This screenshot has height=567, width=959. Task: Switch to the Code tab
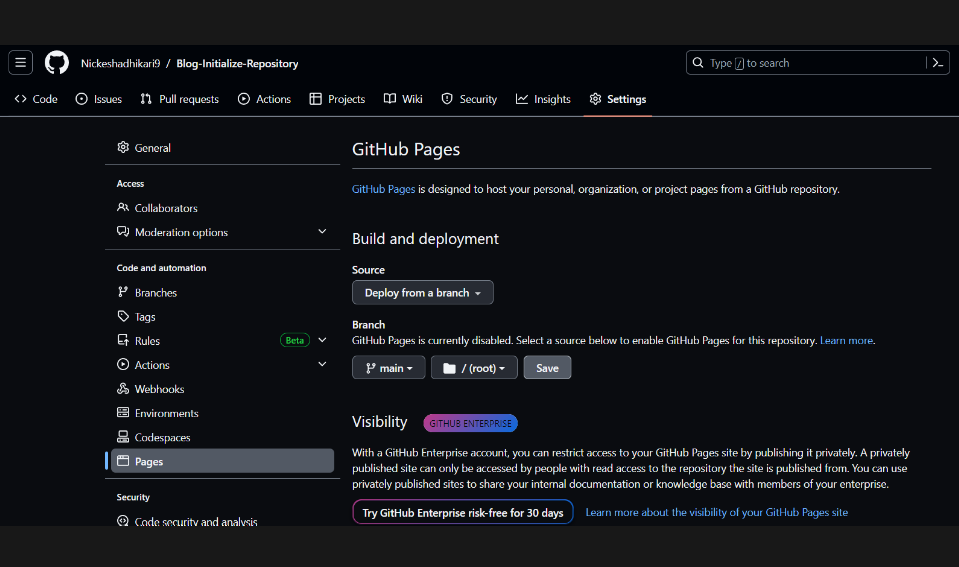[x=36, y=99]
